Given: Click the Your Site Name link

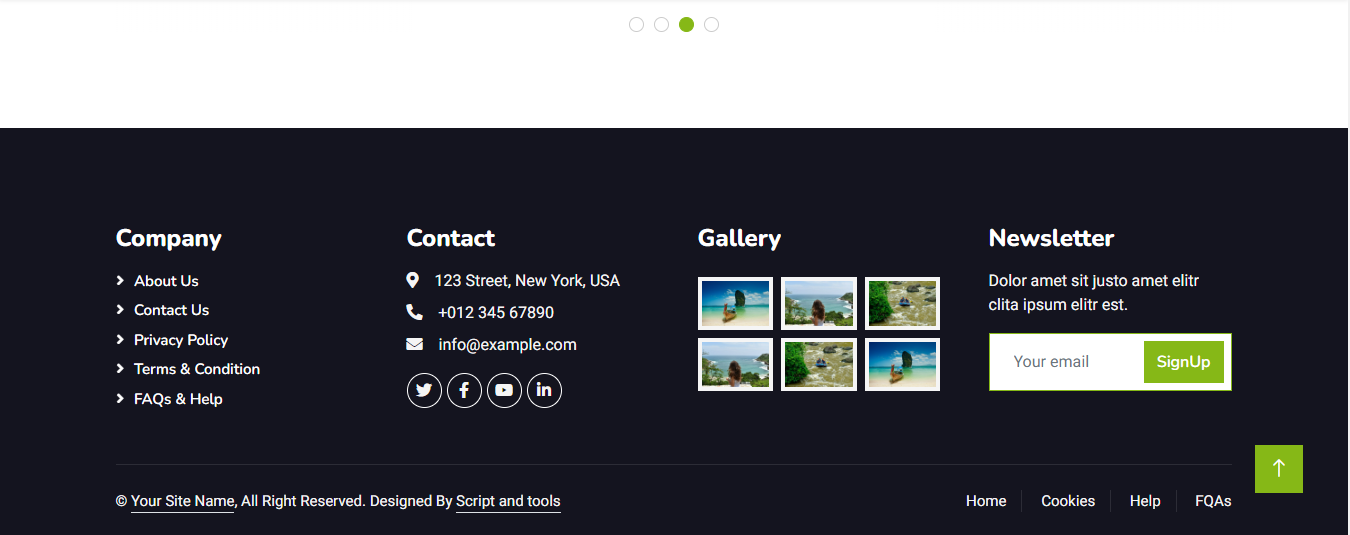Looking at the screenshot, I should [183, 502].
